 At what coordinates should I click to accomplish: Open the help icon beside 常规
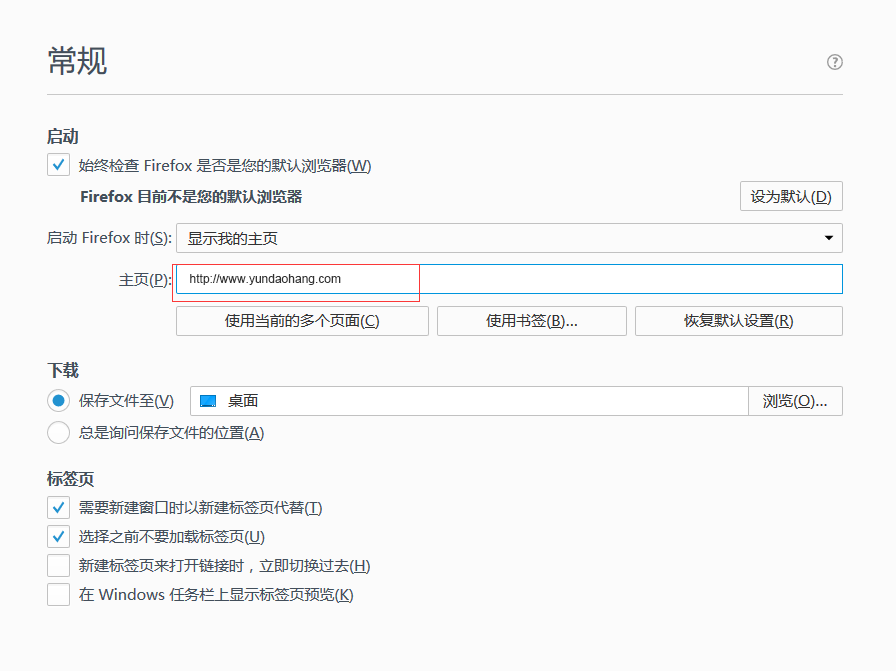[x=834, y=62]
